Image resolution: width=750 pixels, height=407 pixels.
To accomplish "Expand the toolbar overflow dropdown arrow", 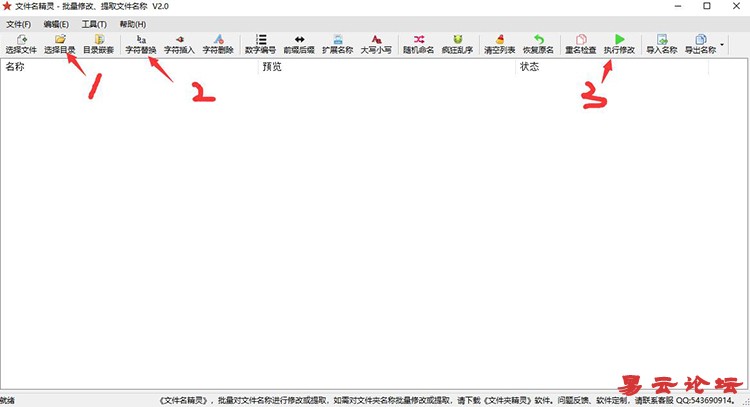I will [722, 45].
